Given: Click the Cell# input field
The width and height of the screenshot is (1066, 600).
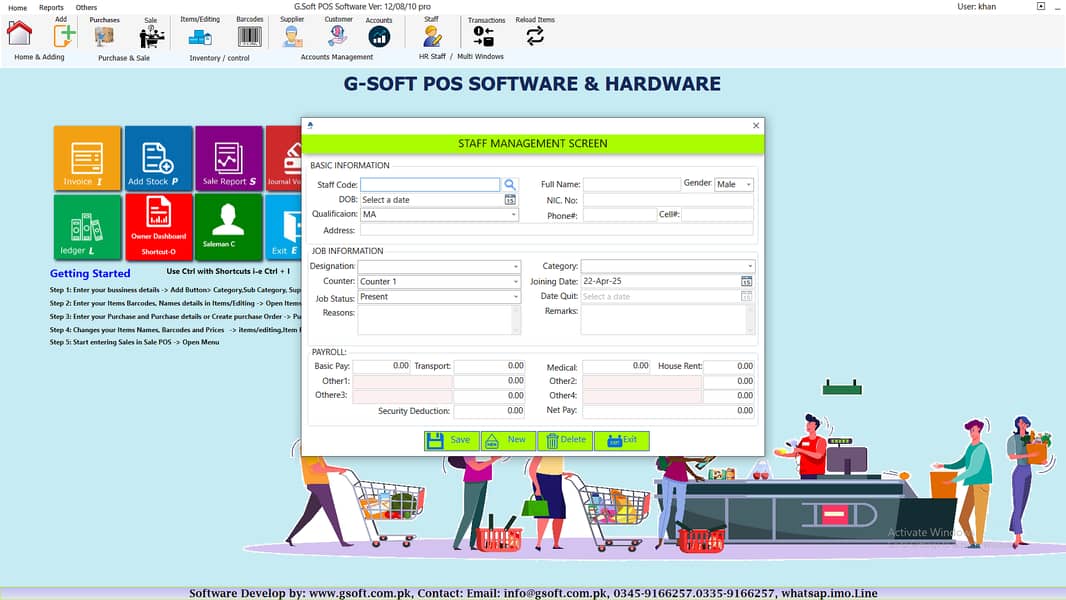Looking at the screenshot, I should [717, 215].
